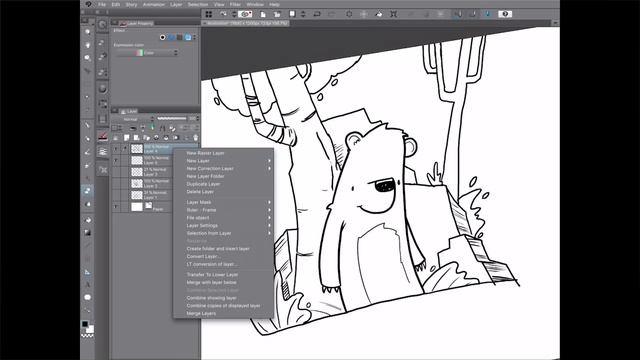The height and width of the screenshot is (360, 640).
Task: Click the Undo arrow icon
Action: click(x=317, y=14)
